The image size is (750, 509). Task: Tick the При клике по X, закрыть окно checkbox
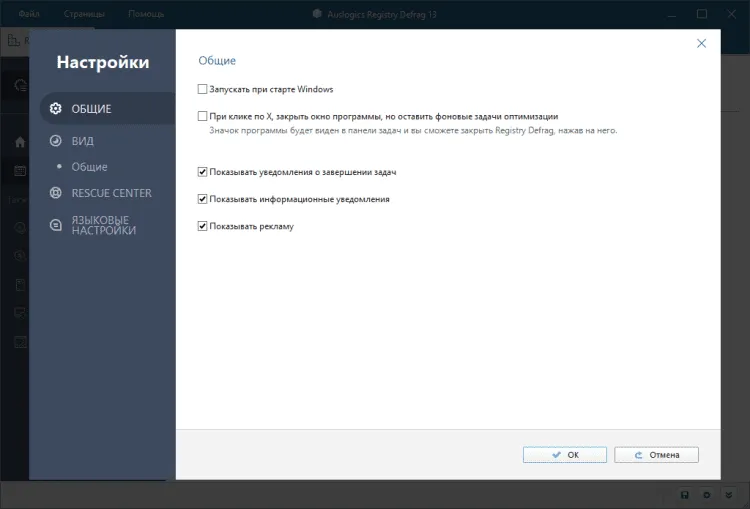point(202,116)
